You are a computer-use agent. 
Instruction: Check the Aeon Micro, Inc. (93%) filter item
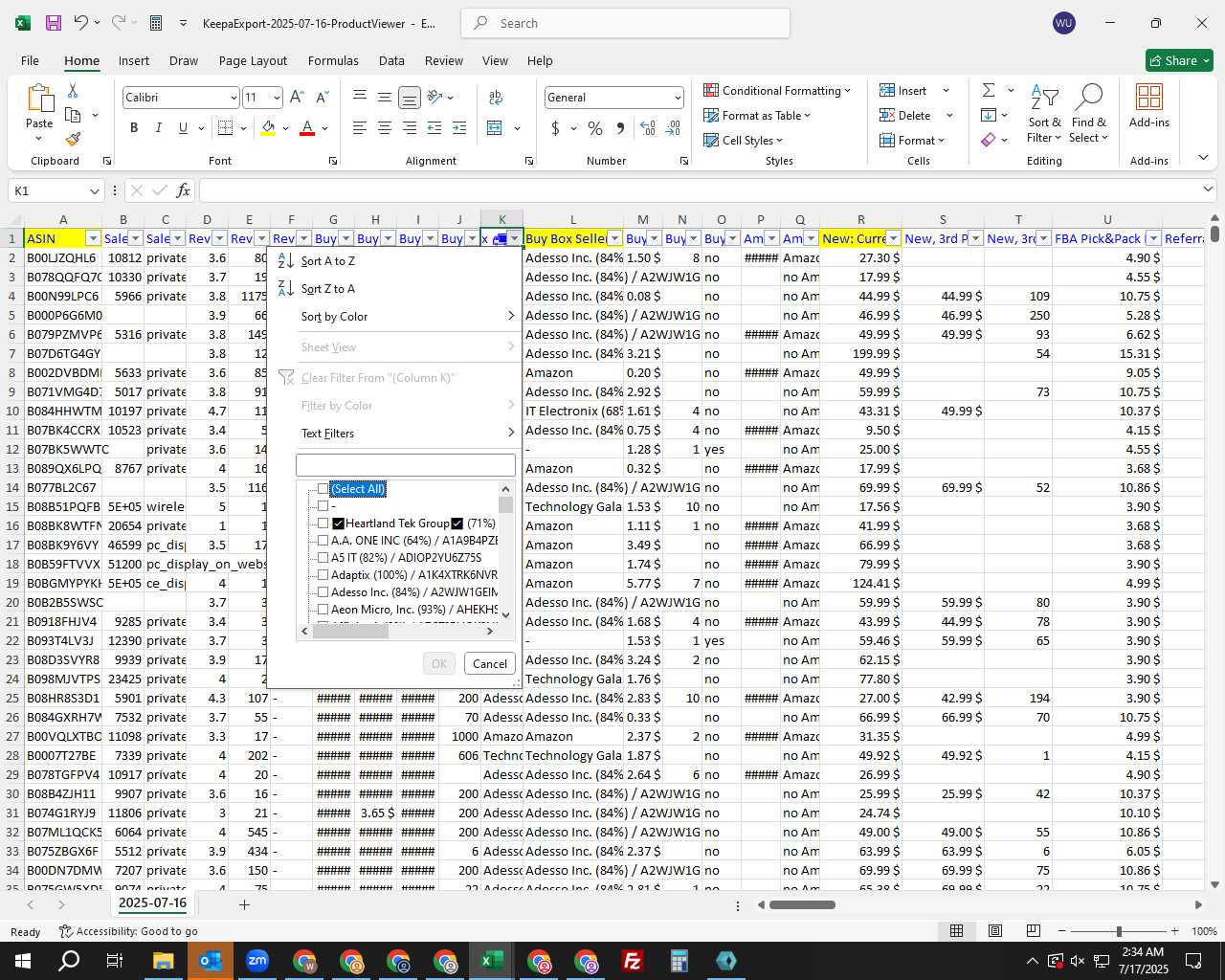point(323,610)
